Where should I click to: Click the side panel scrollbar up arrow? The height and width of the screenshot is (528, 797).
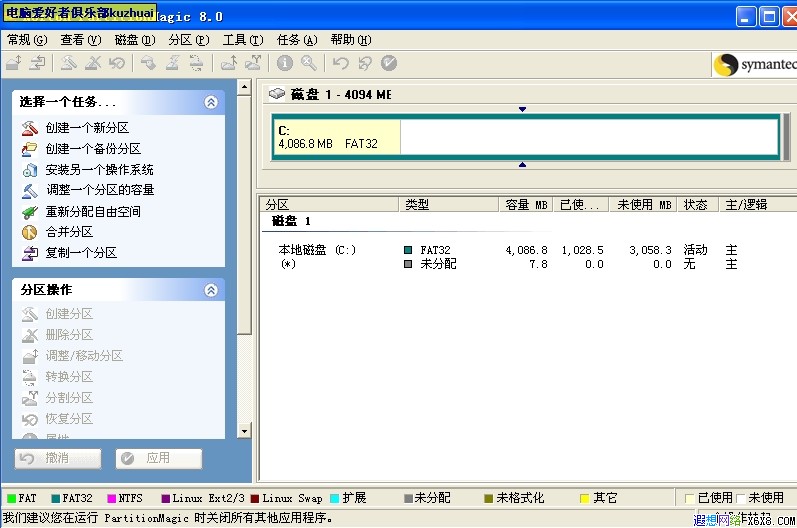244,87
